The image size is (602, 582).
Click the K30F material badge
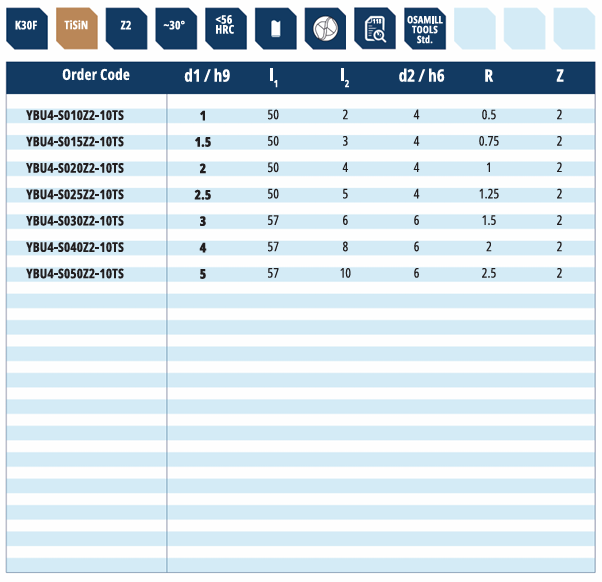pyautogui.click(x=27, y=26)
